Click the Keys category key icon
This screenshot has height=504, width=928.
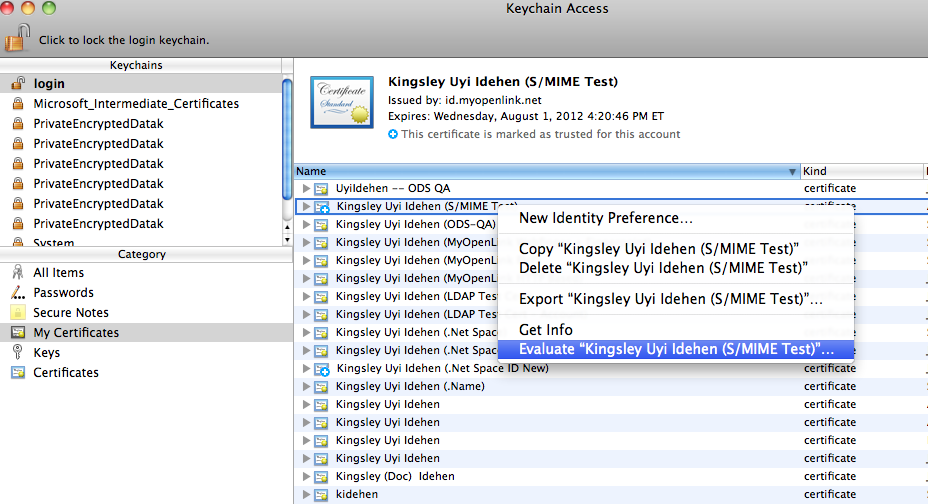[18, 352]
